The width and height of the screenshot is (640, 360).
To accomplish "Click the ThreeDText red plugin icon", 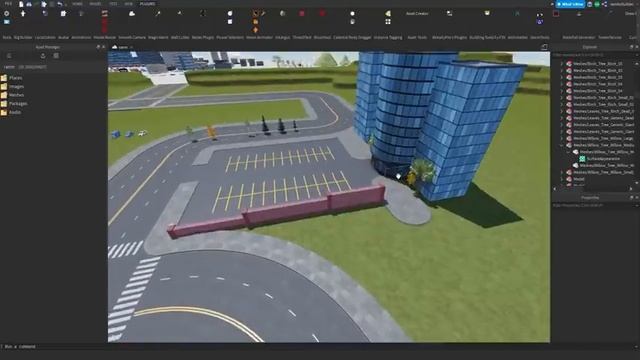I will click(x=302, y=13).
